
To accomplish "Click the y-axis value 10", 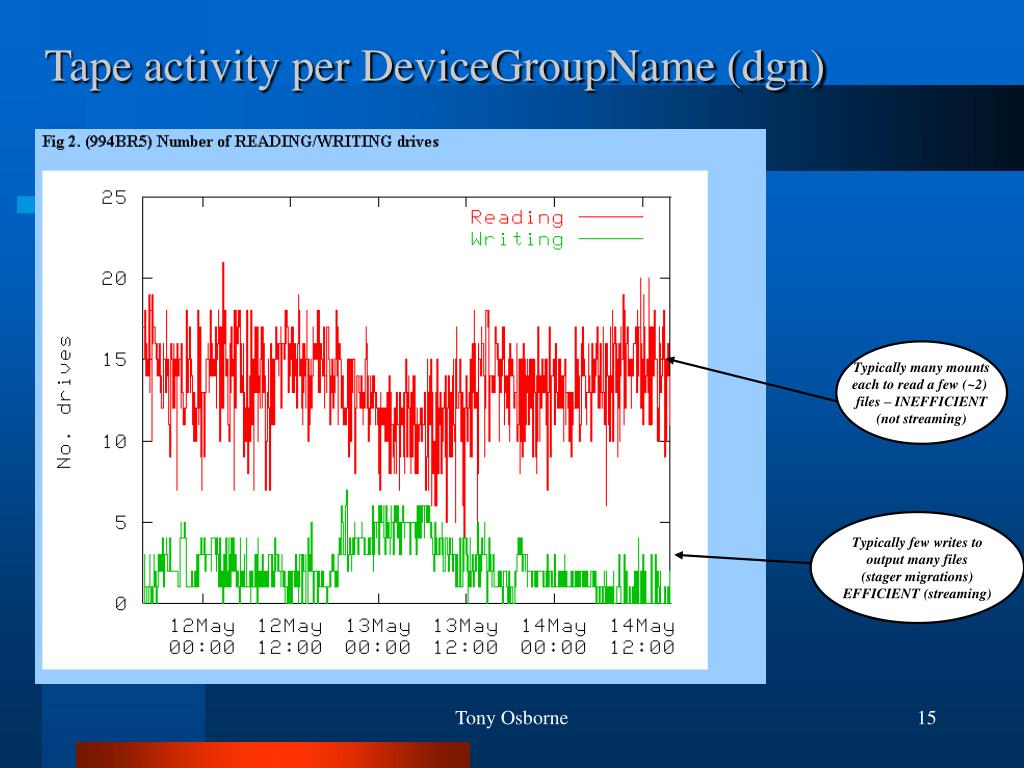I will click(x=114, y=441).
